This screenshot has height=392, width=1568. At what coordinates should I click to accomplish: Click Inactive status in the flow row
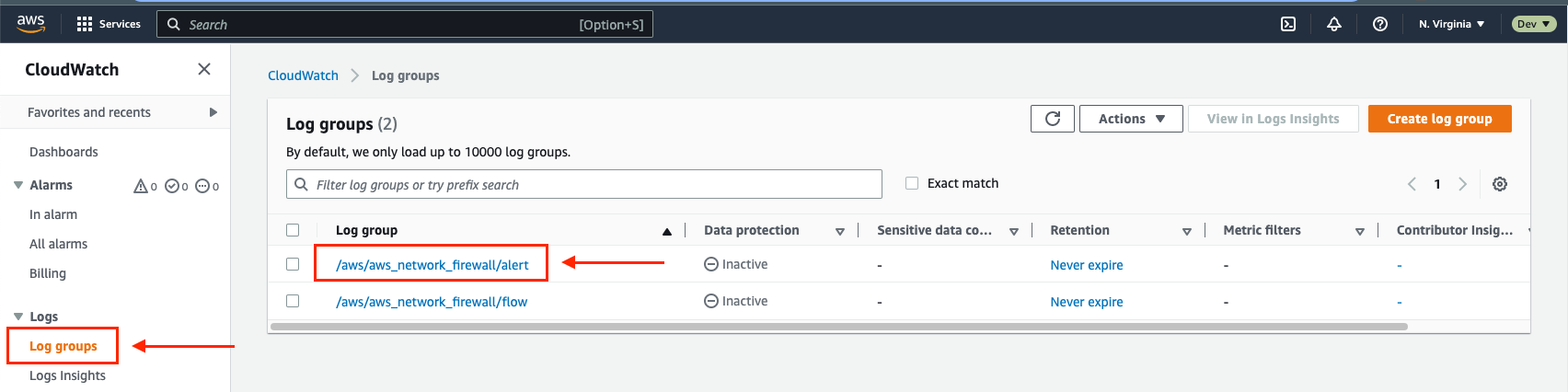coord(735,301)
